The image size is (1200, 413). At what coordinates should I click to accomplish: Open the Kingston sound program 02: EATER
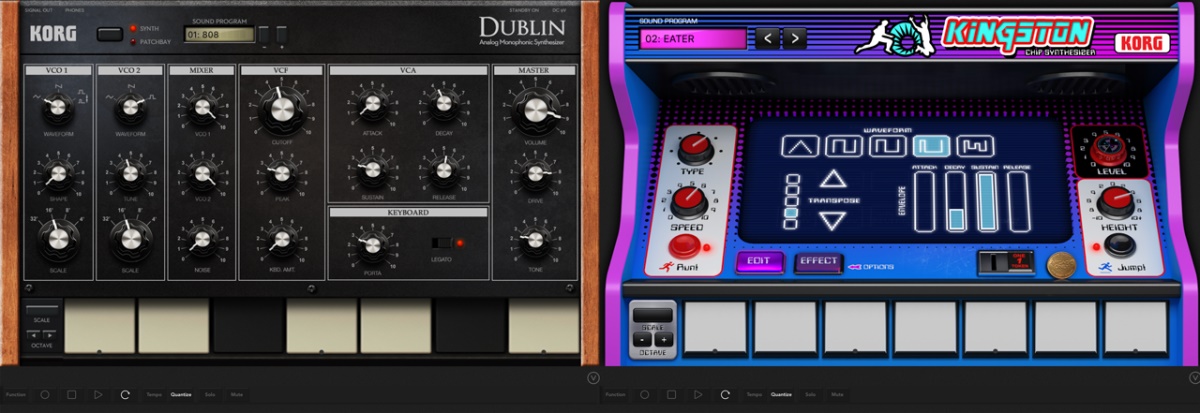693,38
